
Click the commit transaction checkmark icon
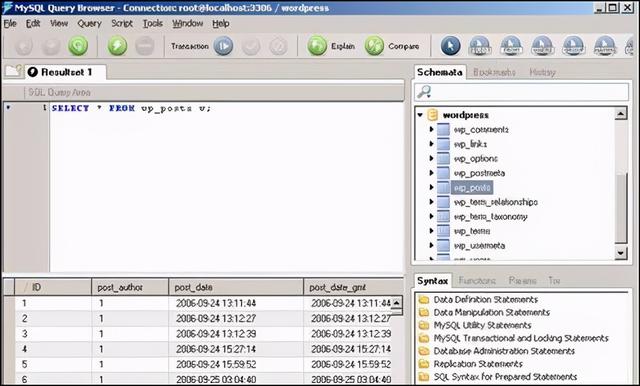[x=251, y=46]
